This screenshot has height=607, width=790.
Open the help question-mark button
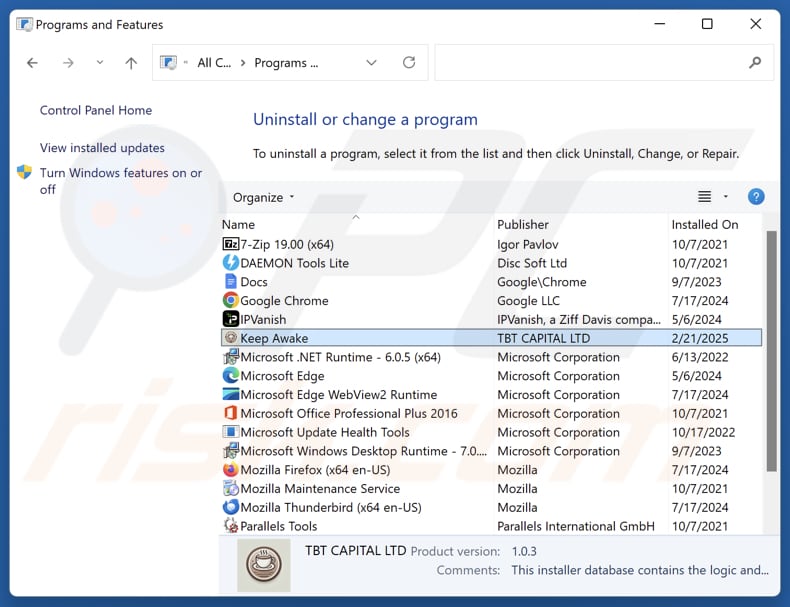click(x=756, y=196)
